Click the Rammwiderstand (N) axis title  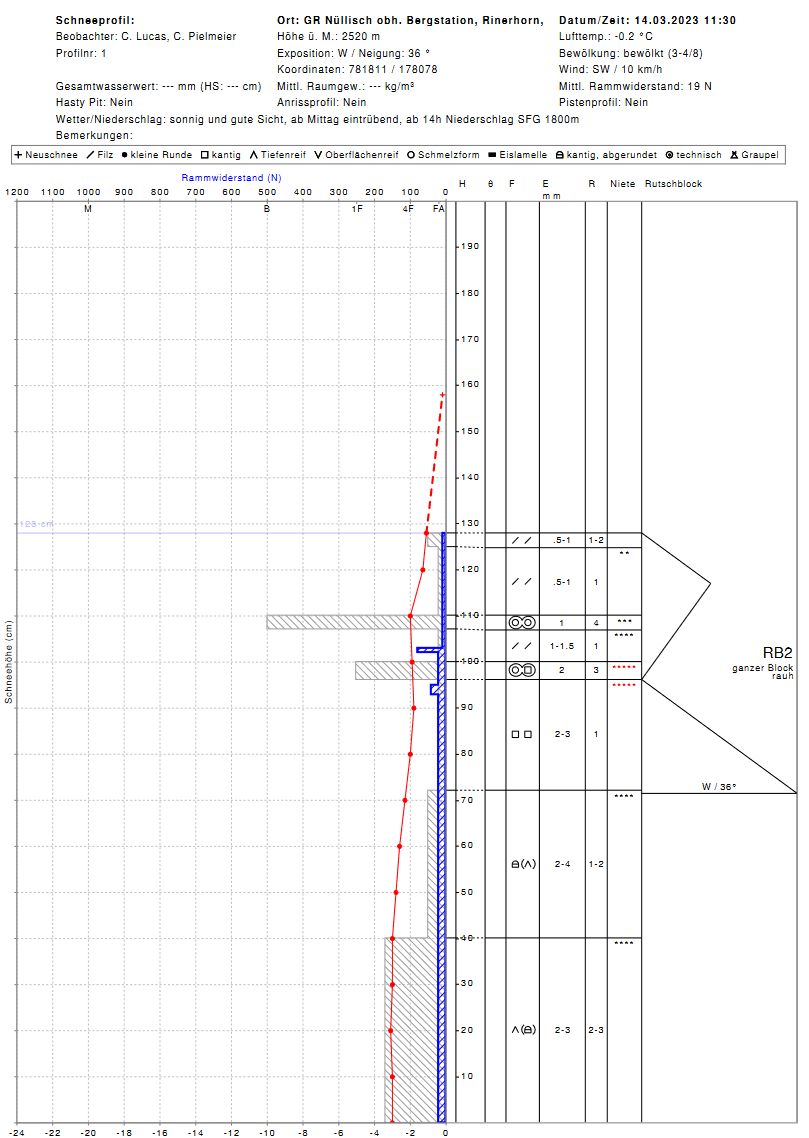(231, 177)
